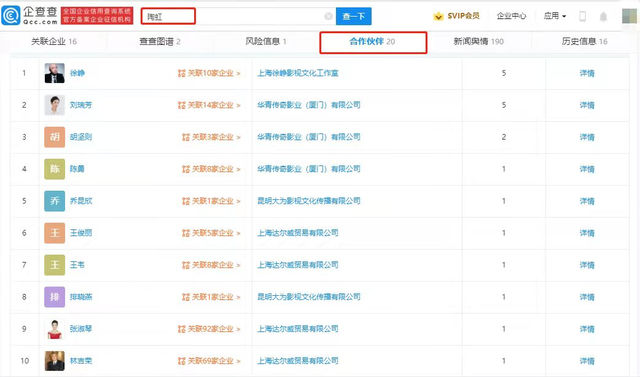Screen dimensions: 640x377
Task: Click the orange 王 avatar tile in row 6
Action: (x=55, y=233)
